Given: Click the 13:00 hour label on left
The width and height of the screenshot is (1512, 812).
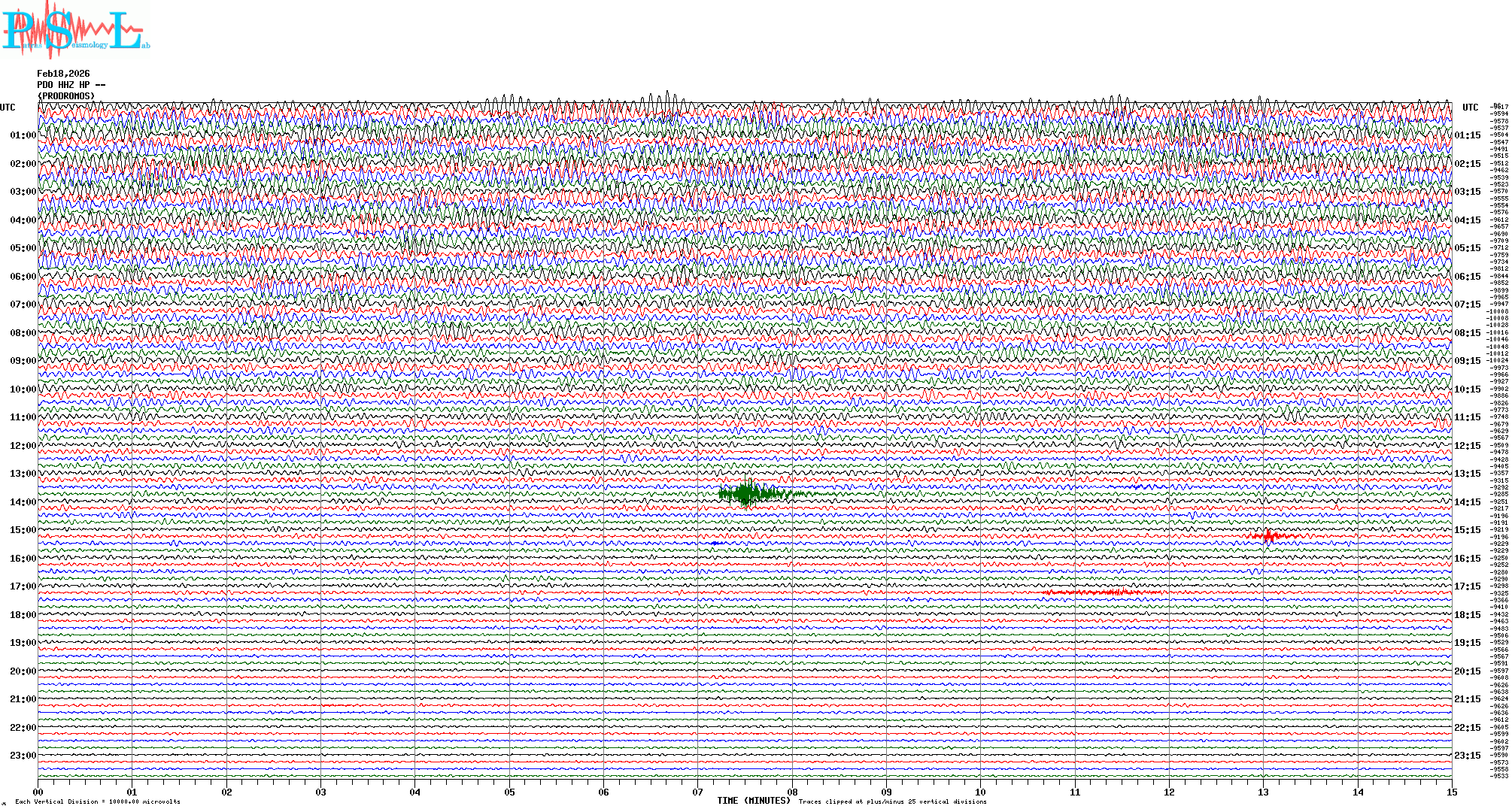Looking at the screenshot, I should click(23, 474).
